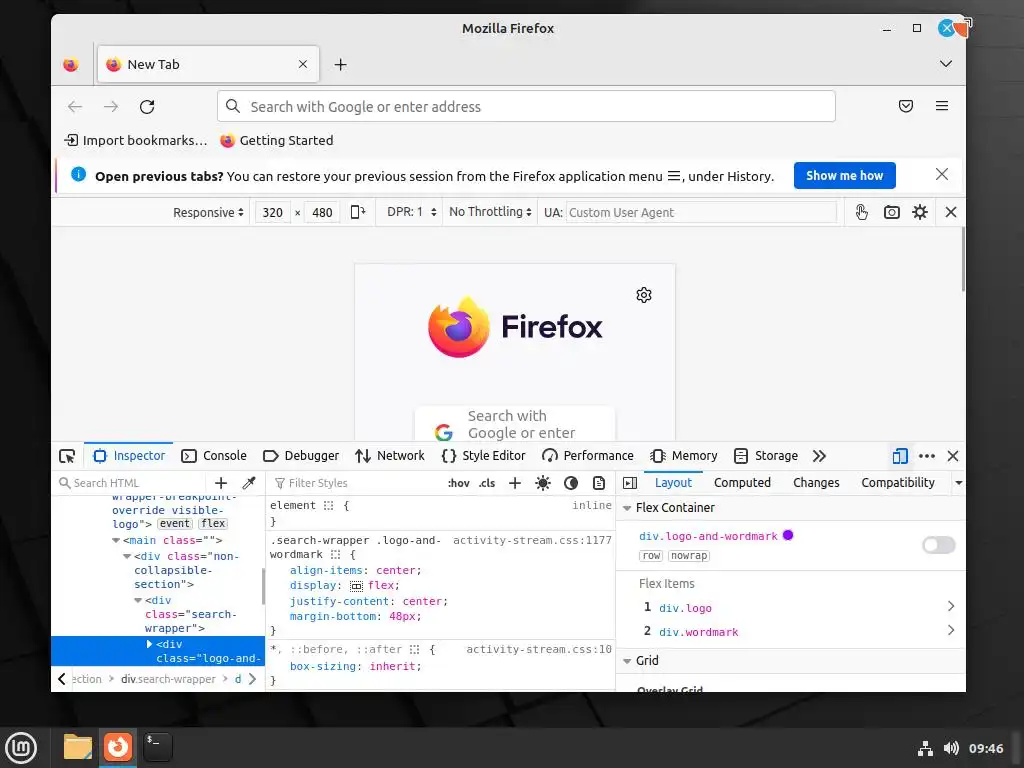Click the Show me how button

(x=844, y=176)
